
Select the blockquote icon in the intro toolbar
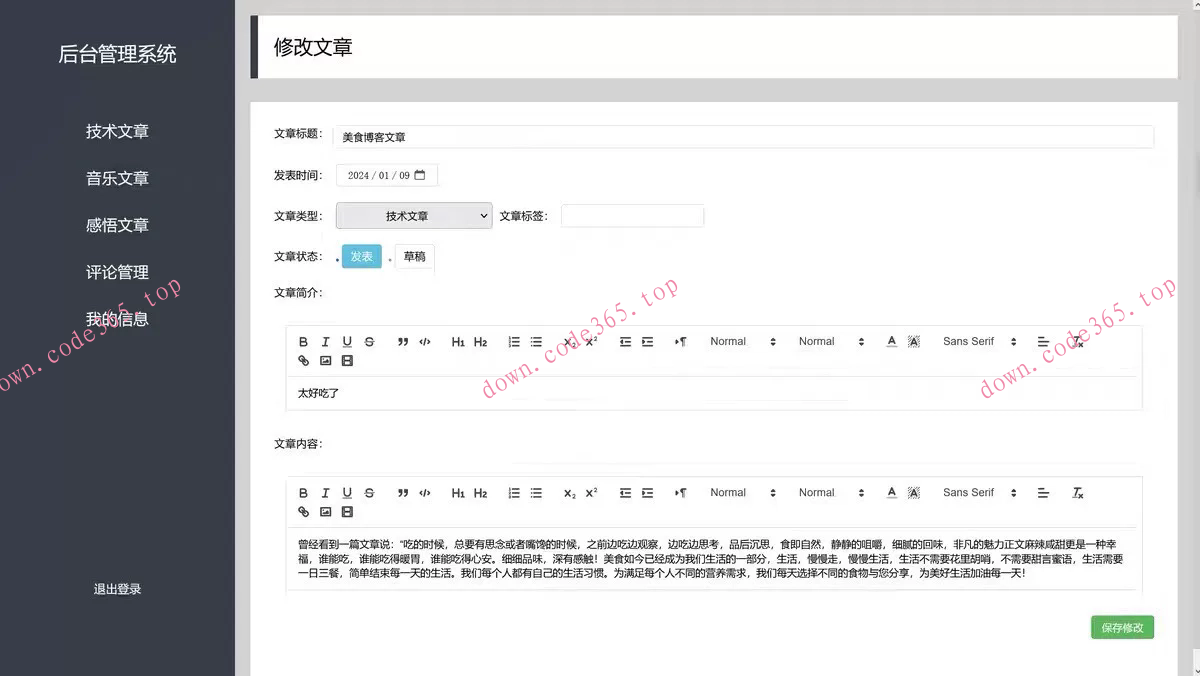(403, 341)
